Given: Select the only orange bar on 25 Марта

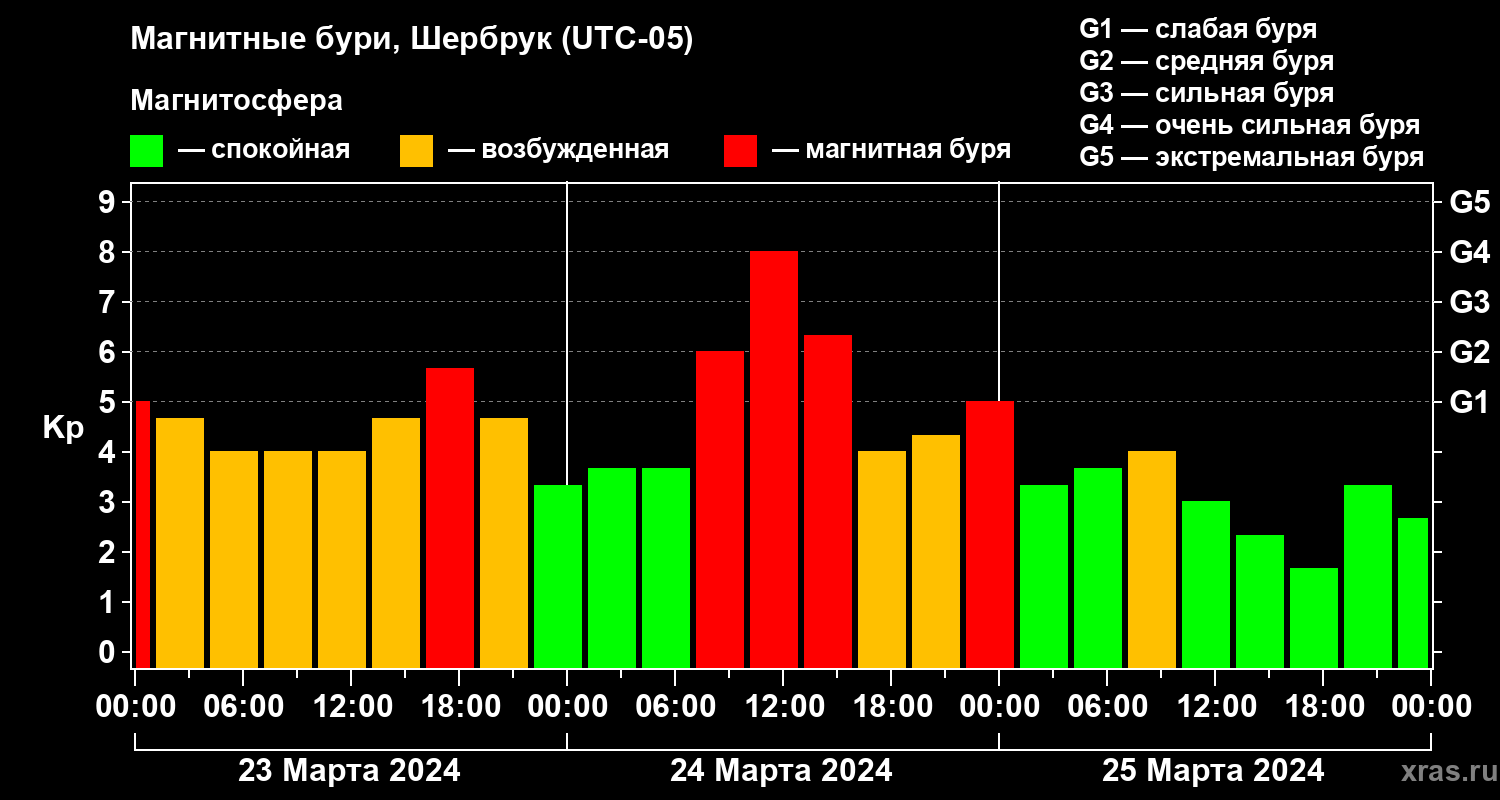Looking at the screenshot, I should pos(1152,560).
